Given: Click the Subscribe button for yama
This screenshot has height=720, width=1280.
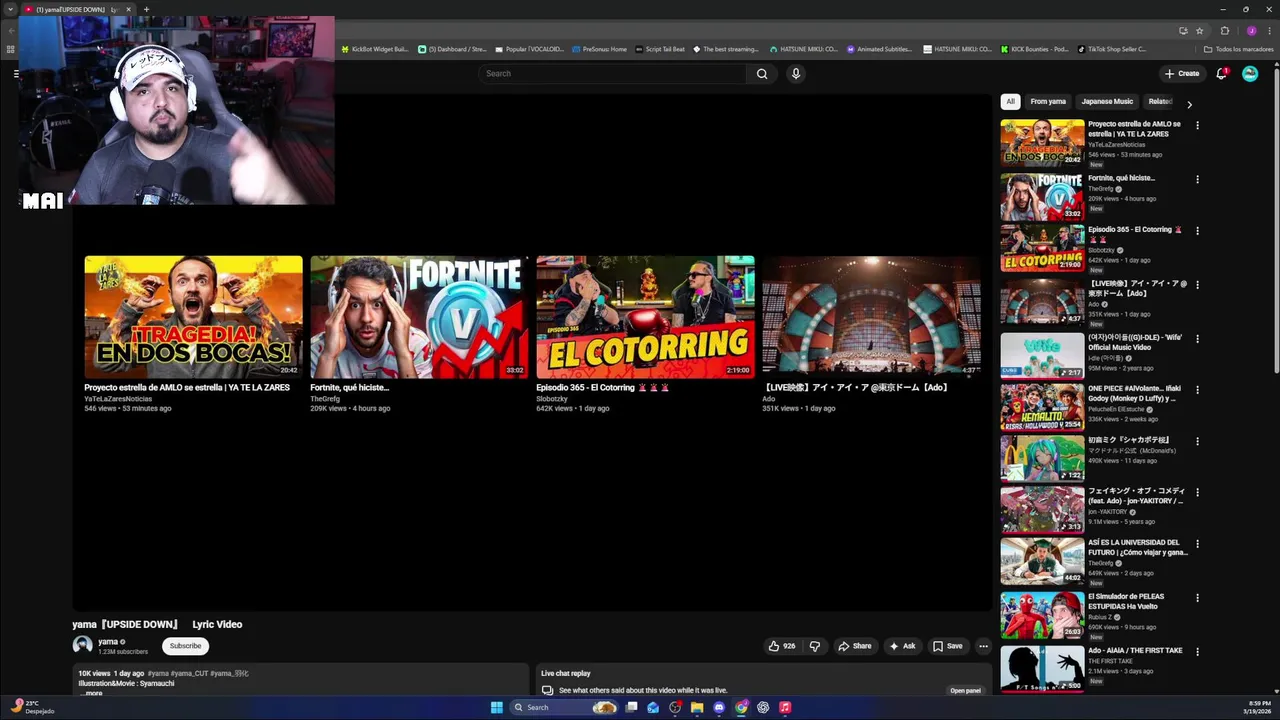Looking at the screenshot, I should (x=185, y=646).
